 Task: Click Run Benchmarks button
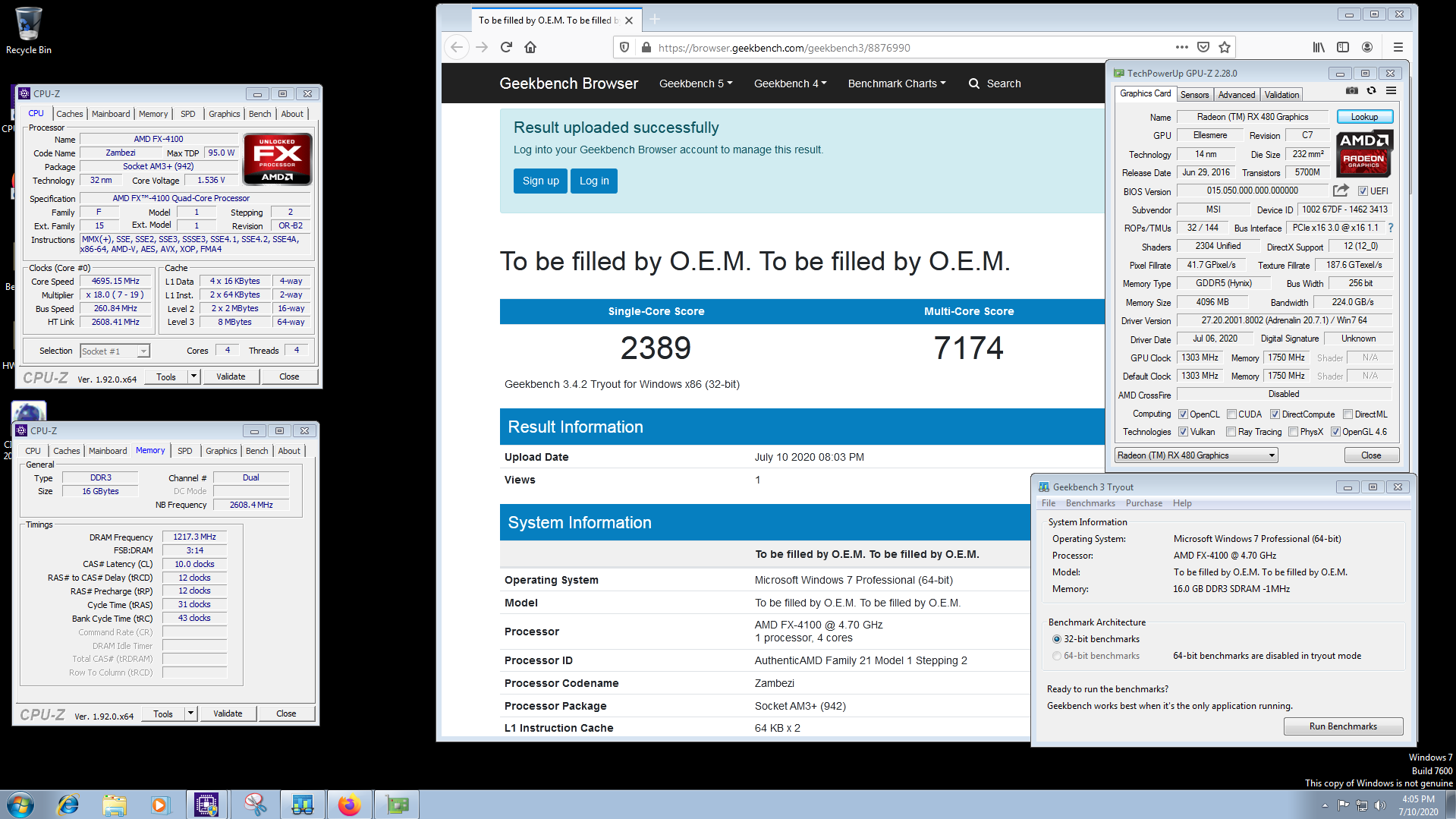click(1343, 726)
